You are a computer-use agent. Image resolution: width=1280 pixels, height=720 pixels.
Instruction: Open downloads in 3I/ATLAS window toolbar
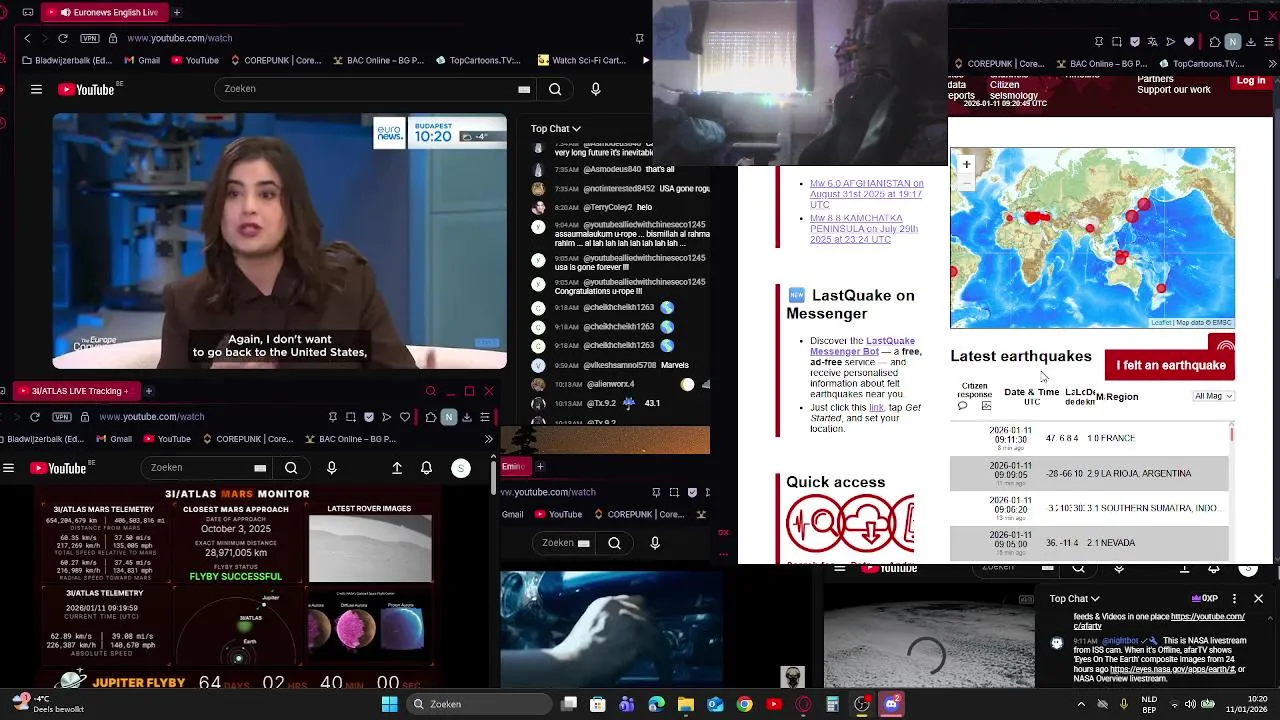point(467,417)
